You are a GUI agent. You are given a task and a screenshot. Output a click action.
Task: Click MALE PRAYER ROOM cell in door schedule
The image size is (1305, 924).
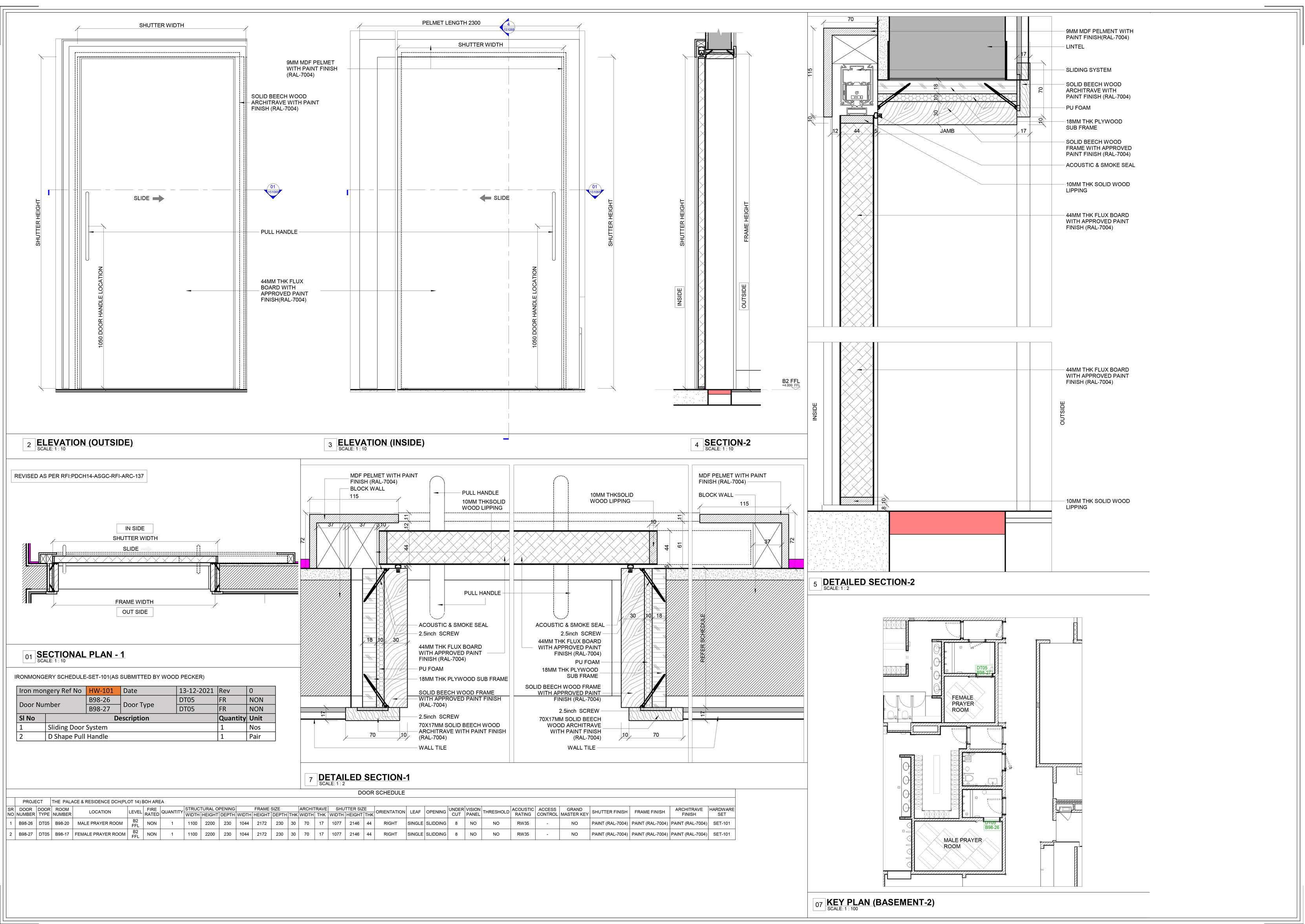(100, 823)
